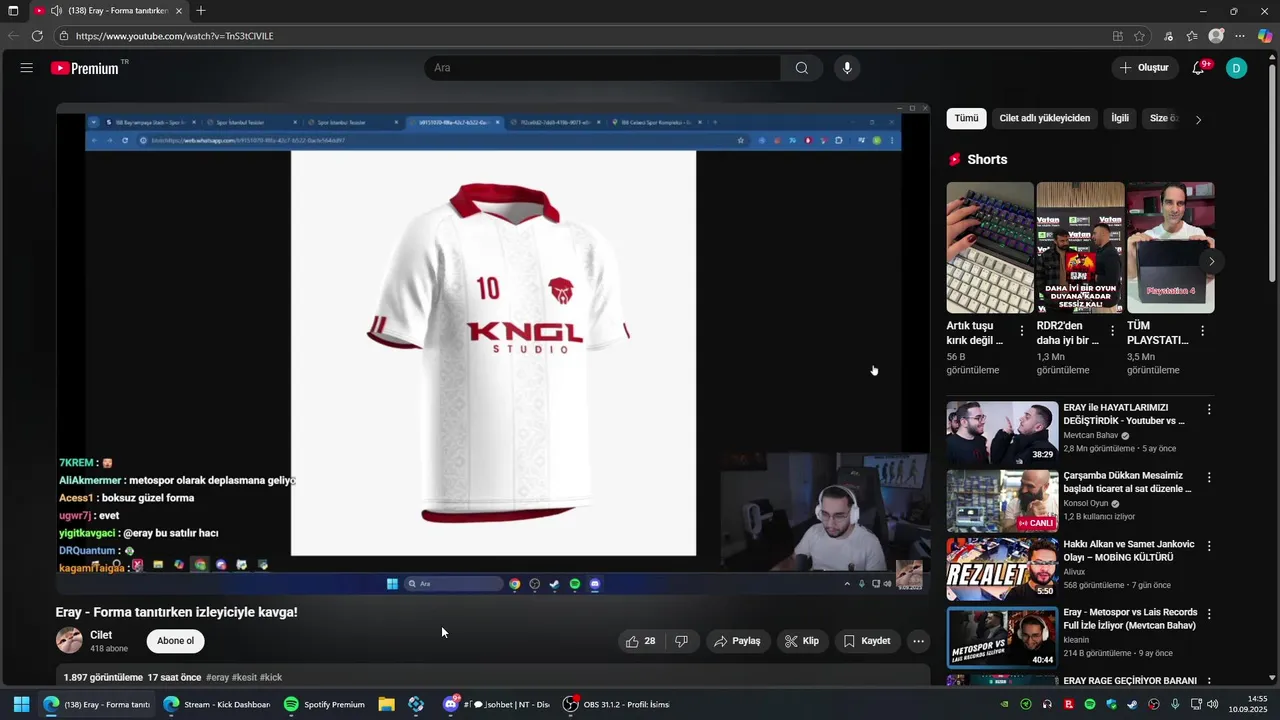1280x720 pixels.
Task: Open options for Hakkı Alkan video
Action: click(x=1209, y=546)
